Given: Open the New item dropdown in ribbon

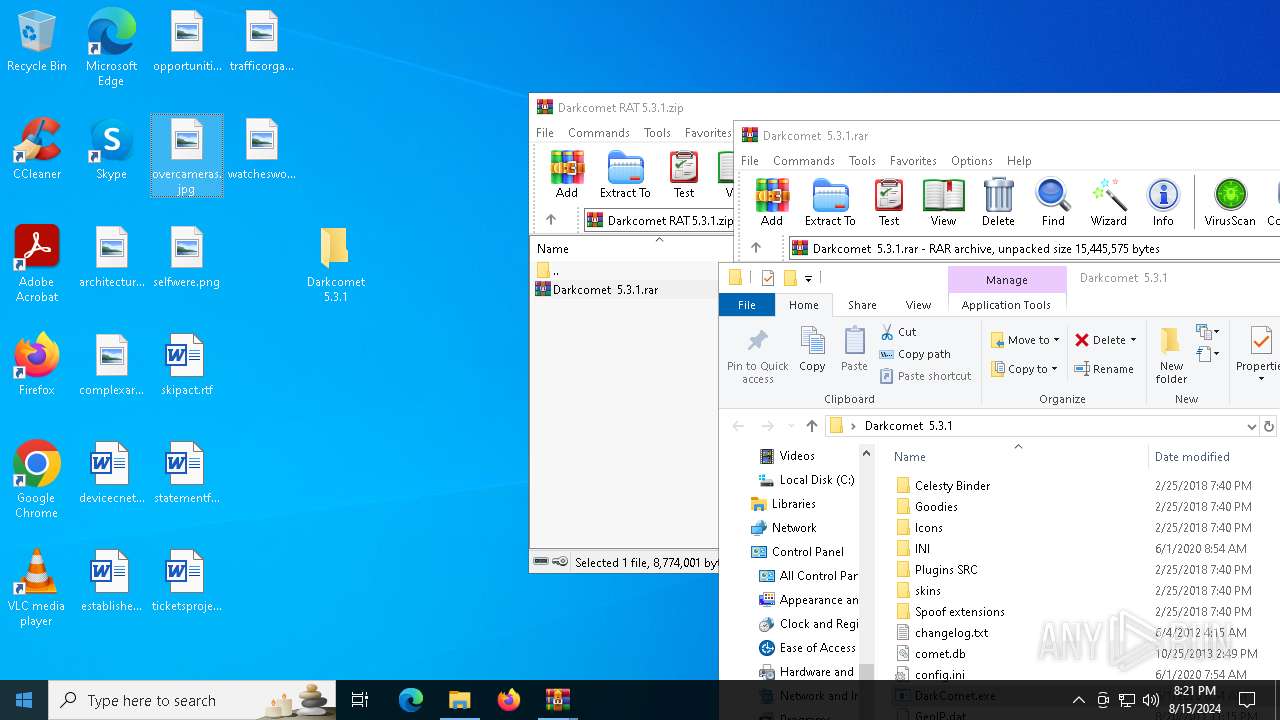Looking at the screenshot, I should coord(1208,332).
